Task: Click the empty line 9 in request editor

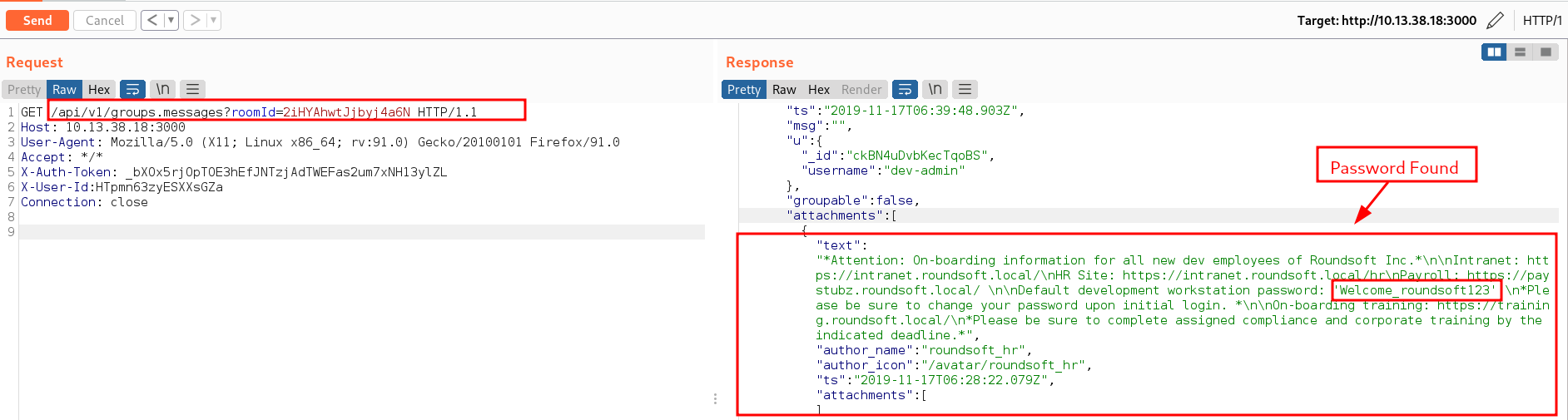Action: [362, 232]
